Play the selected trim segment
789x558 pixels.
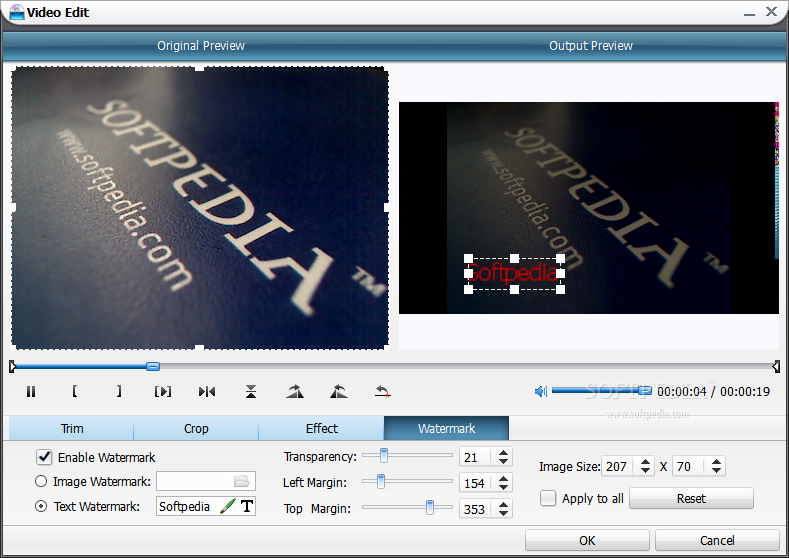tap(163, 391)
